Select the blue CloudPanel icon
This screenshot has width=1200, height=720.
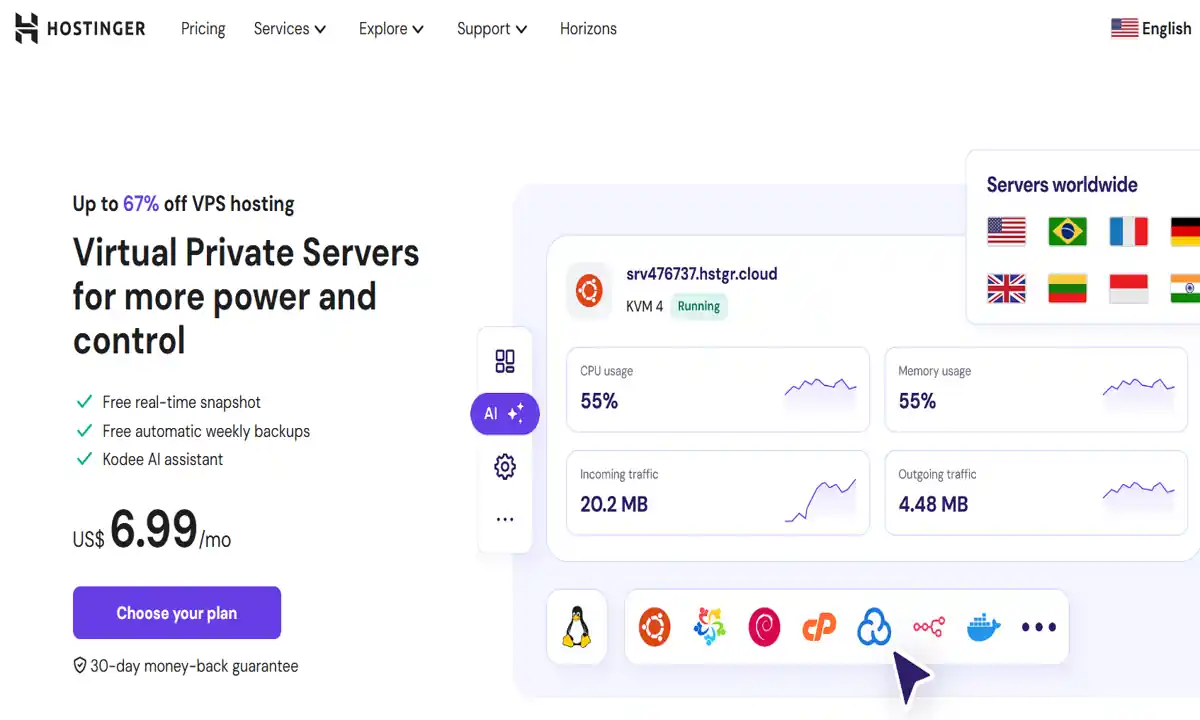tap(874, 627)
